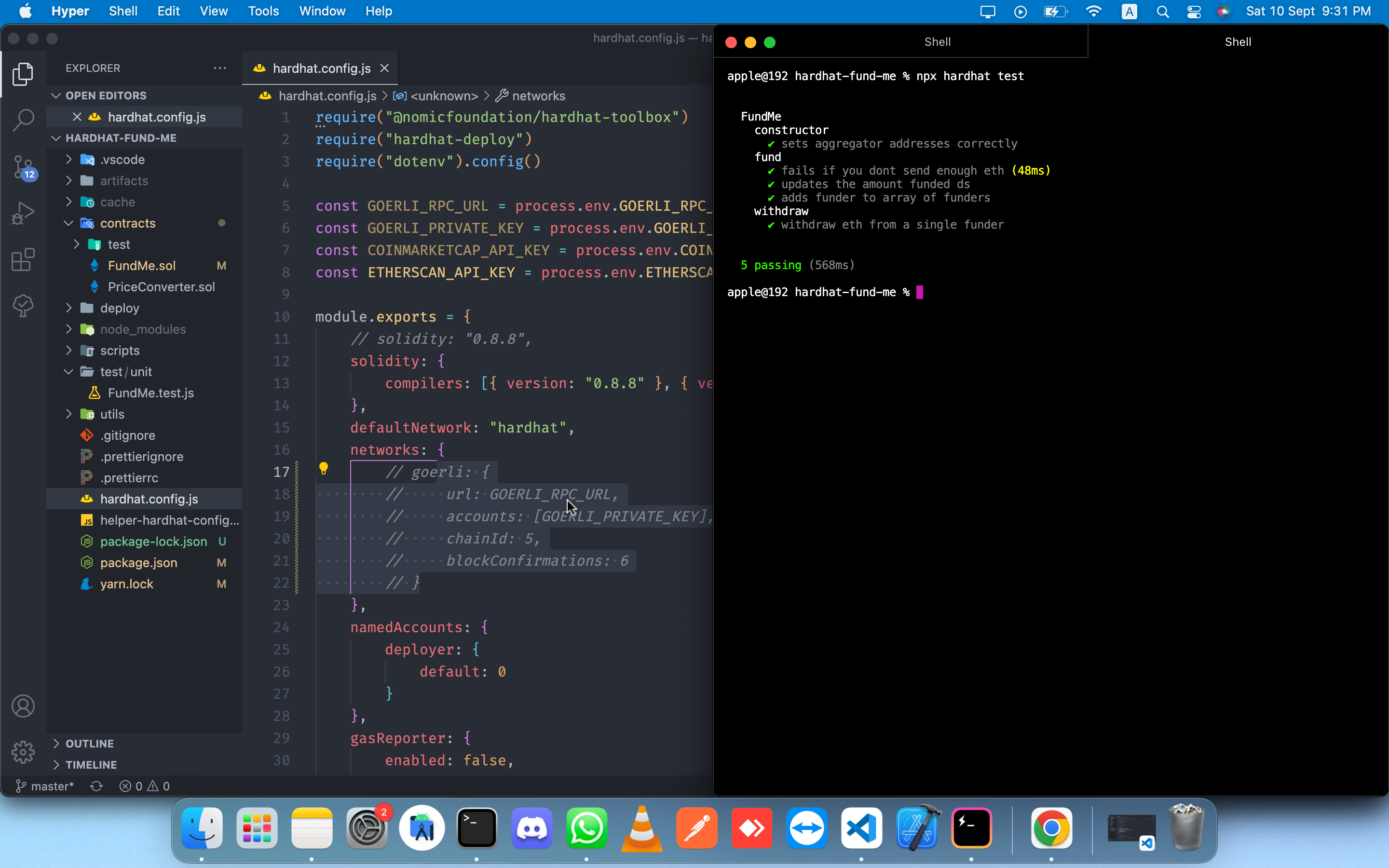Viewport: 1389px width, 868px height.
Task: Open Spotlight search in menu bar
Action: click(1162, 12)
